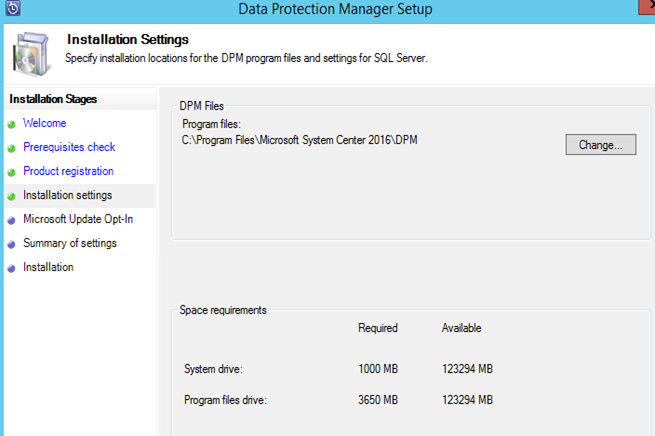Click the Program files drive 3650 MB value
The height and width of the screenshot is (436, 655).
[377, 400]
